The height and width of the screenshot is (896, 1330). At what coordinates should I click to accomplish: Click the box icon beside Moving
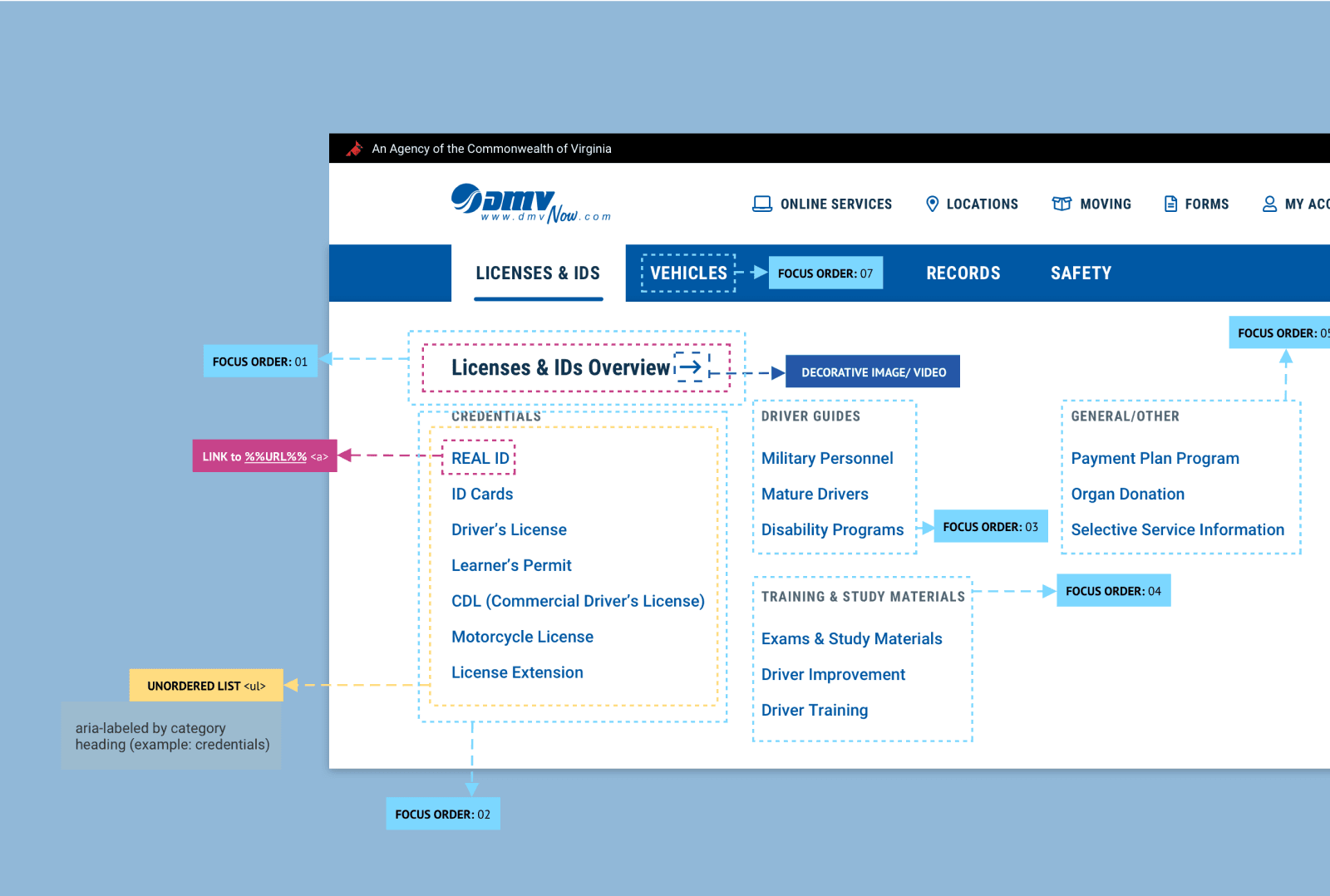(1061, 204)
